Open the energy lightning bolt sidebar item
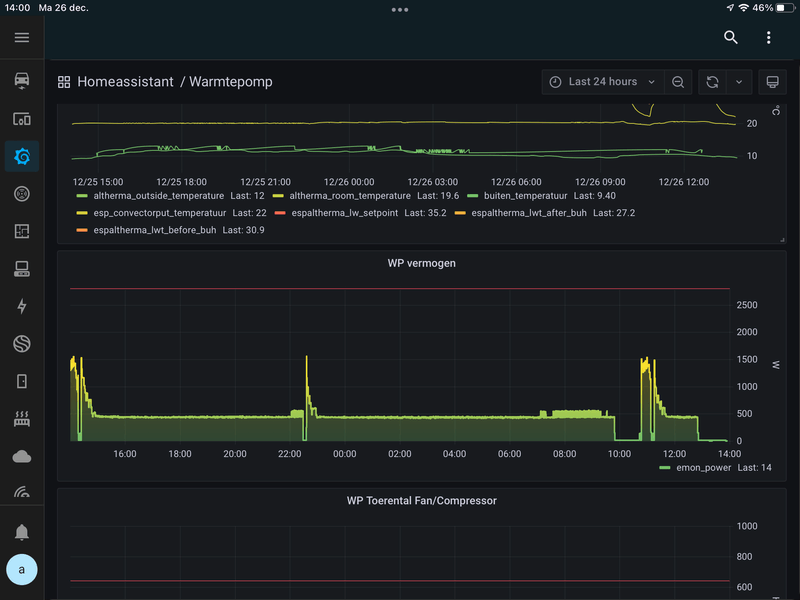Viewport: 800px width, 600px height. pyautogui.click(x=22, y=307)
